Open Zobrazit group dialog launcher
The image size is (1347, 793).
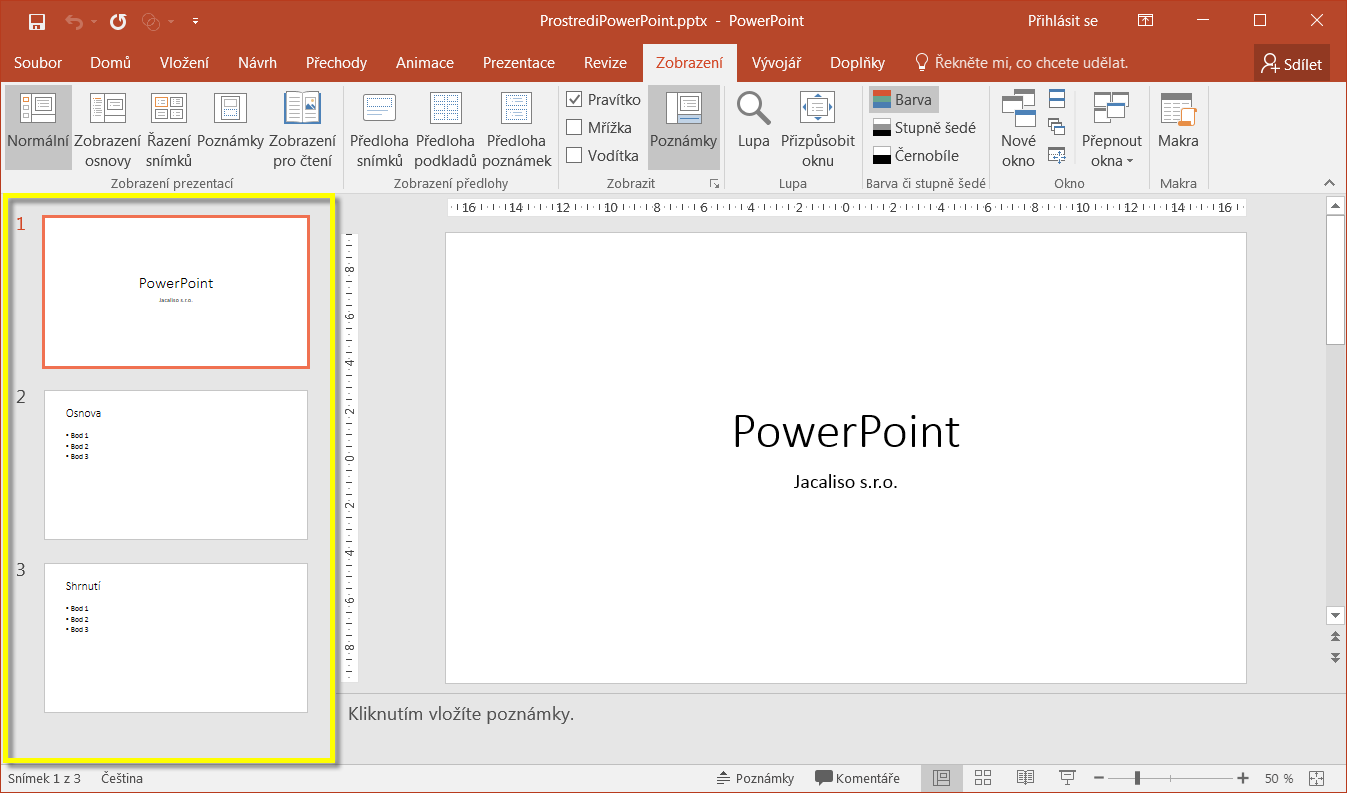click(714, 184)
